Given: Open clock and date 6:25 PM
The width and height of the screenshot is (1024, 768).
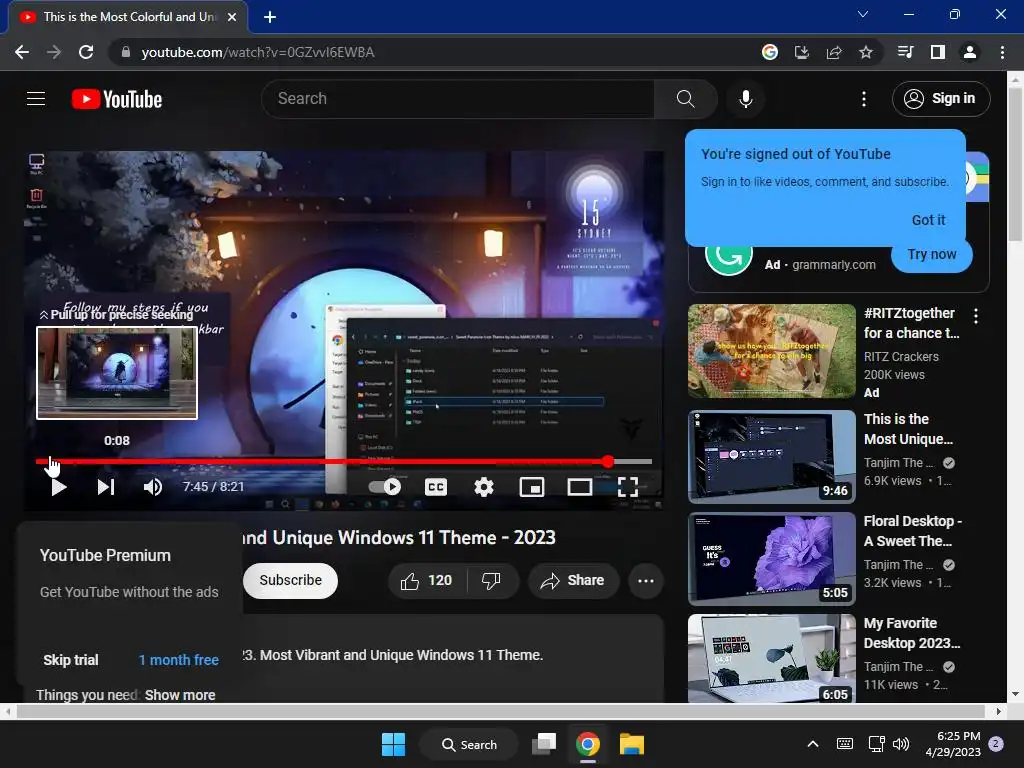Looking at the screenshot, I should click(x=953, y=744).
